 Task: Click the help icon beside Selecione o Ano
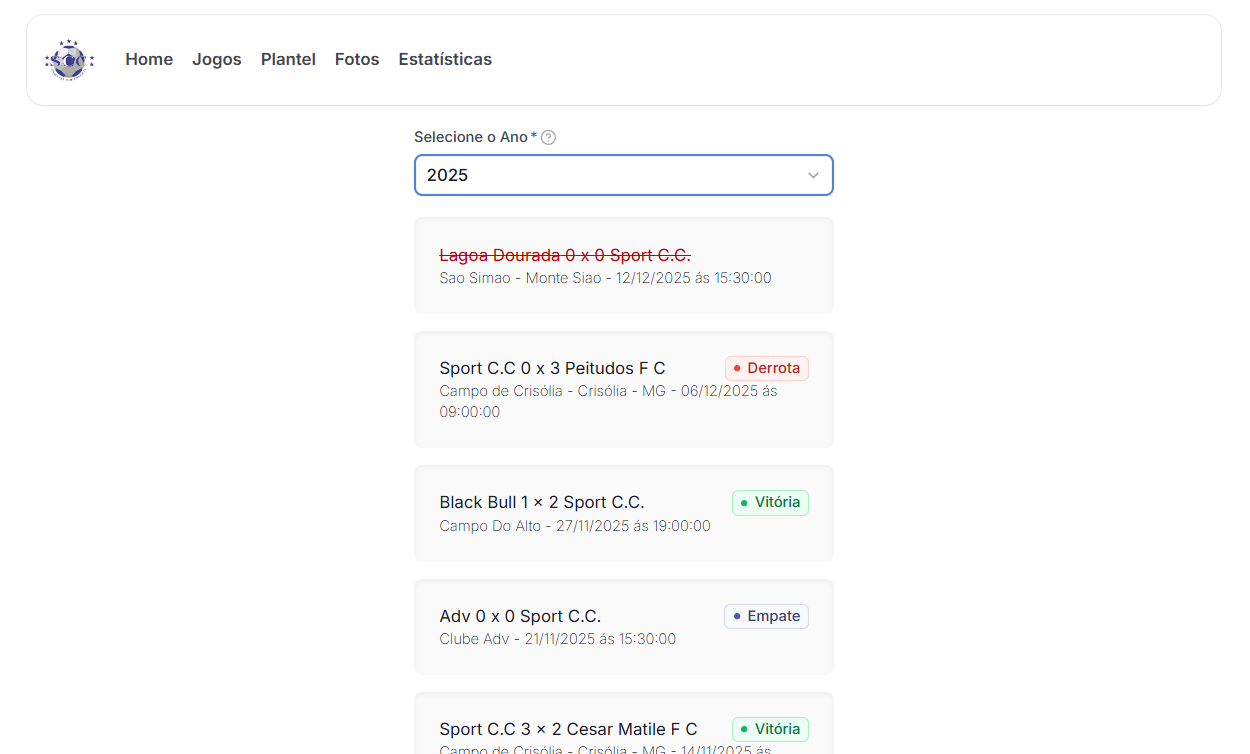pos(548,137)
